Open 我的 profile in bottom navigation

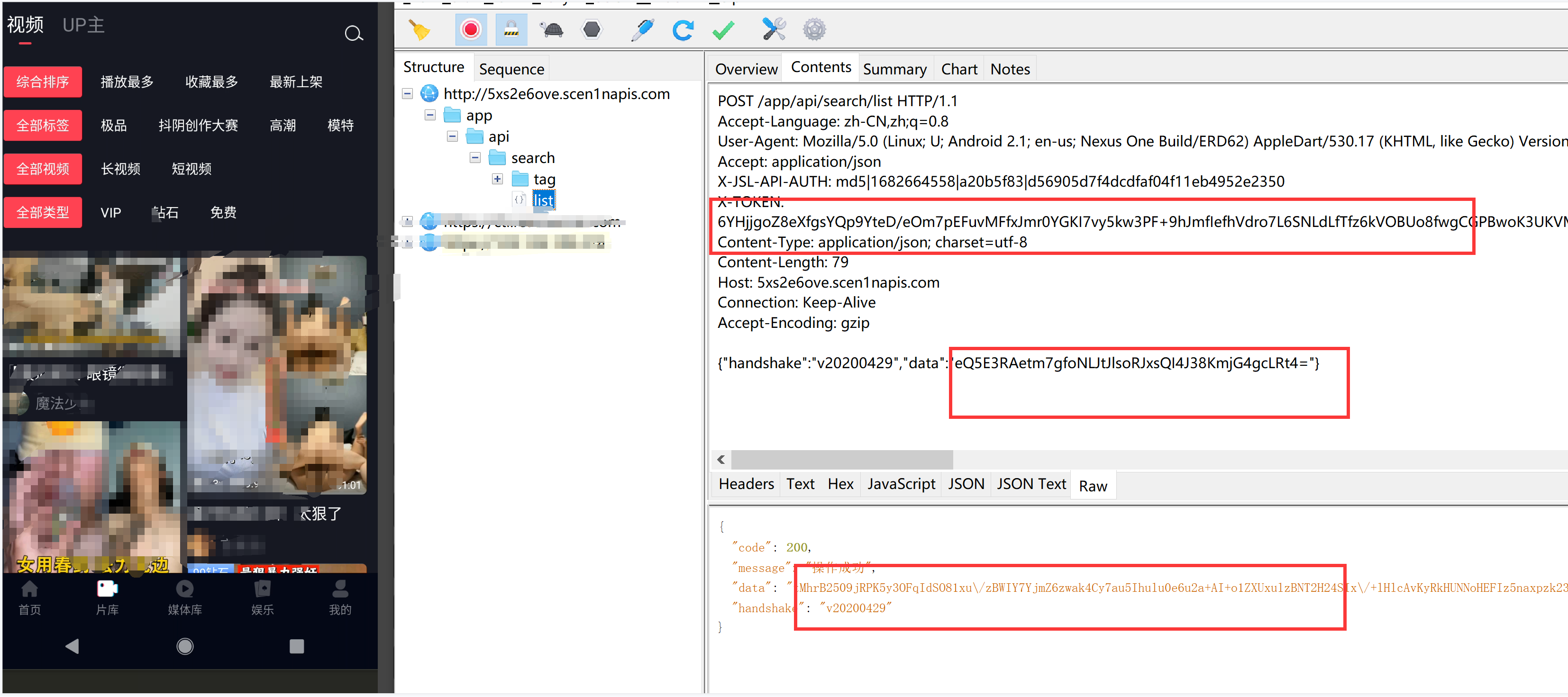[340, 598]
